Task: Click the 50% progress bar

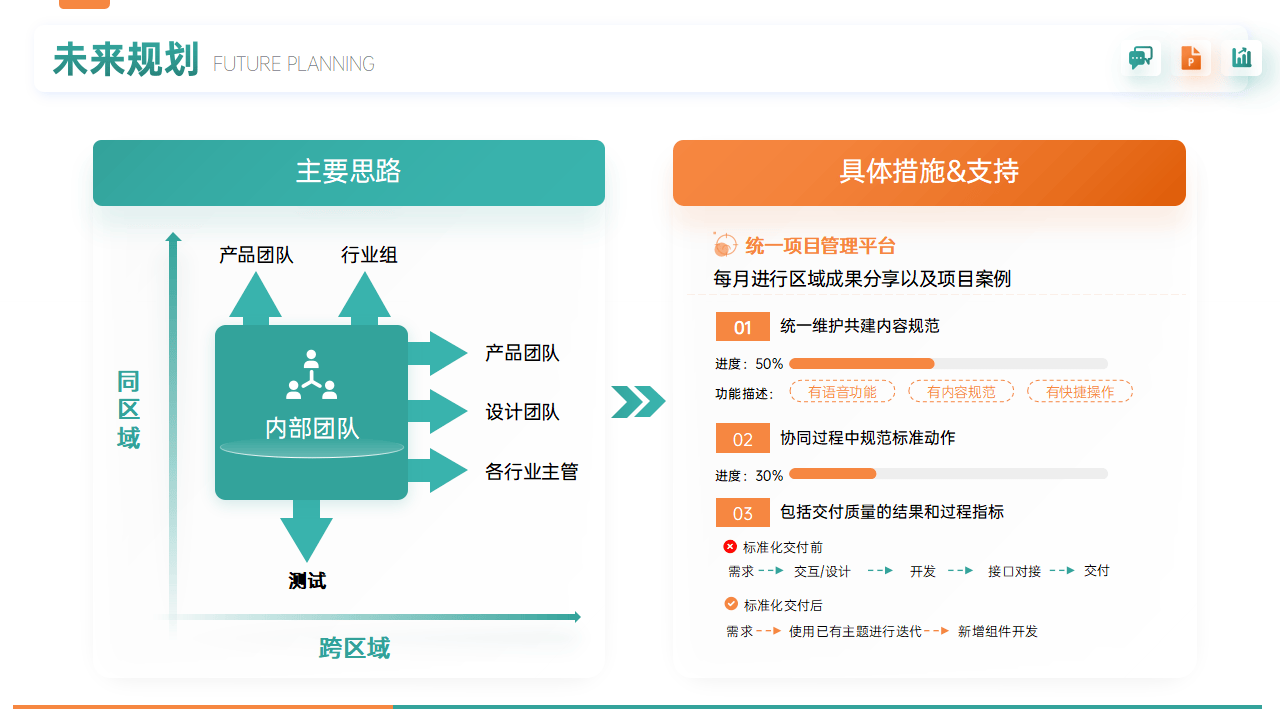Action: (948, 364)
